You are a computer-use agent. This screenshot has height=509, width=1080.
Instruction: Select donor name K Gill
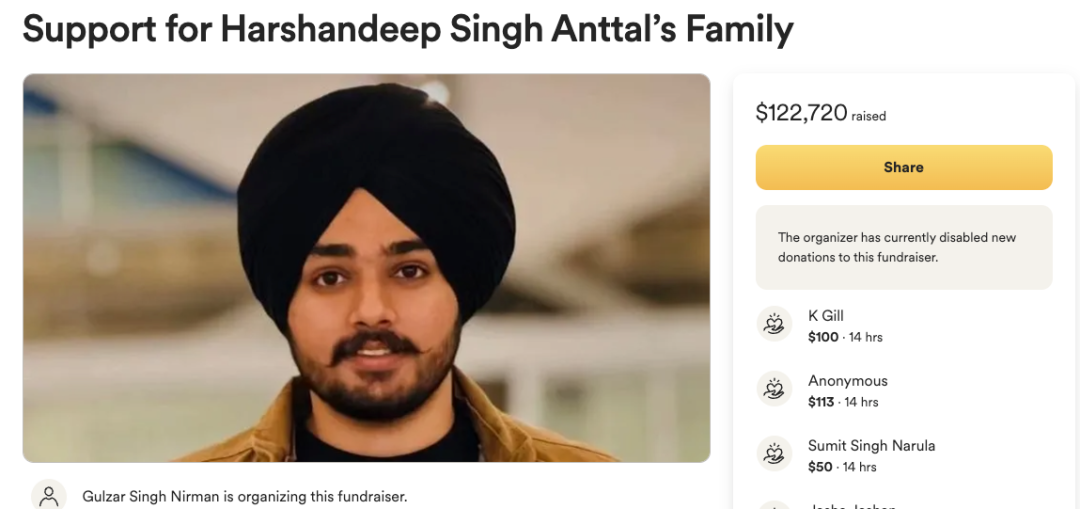pos(826,316)
